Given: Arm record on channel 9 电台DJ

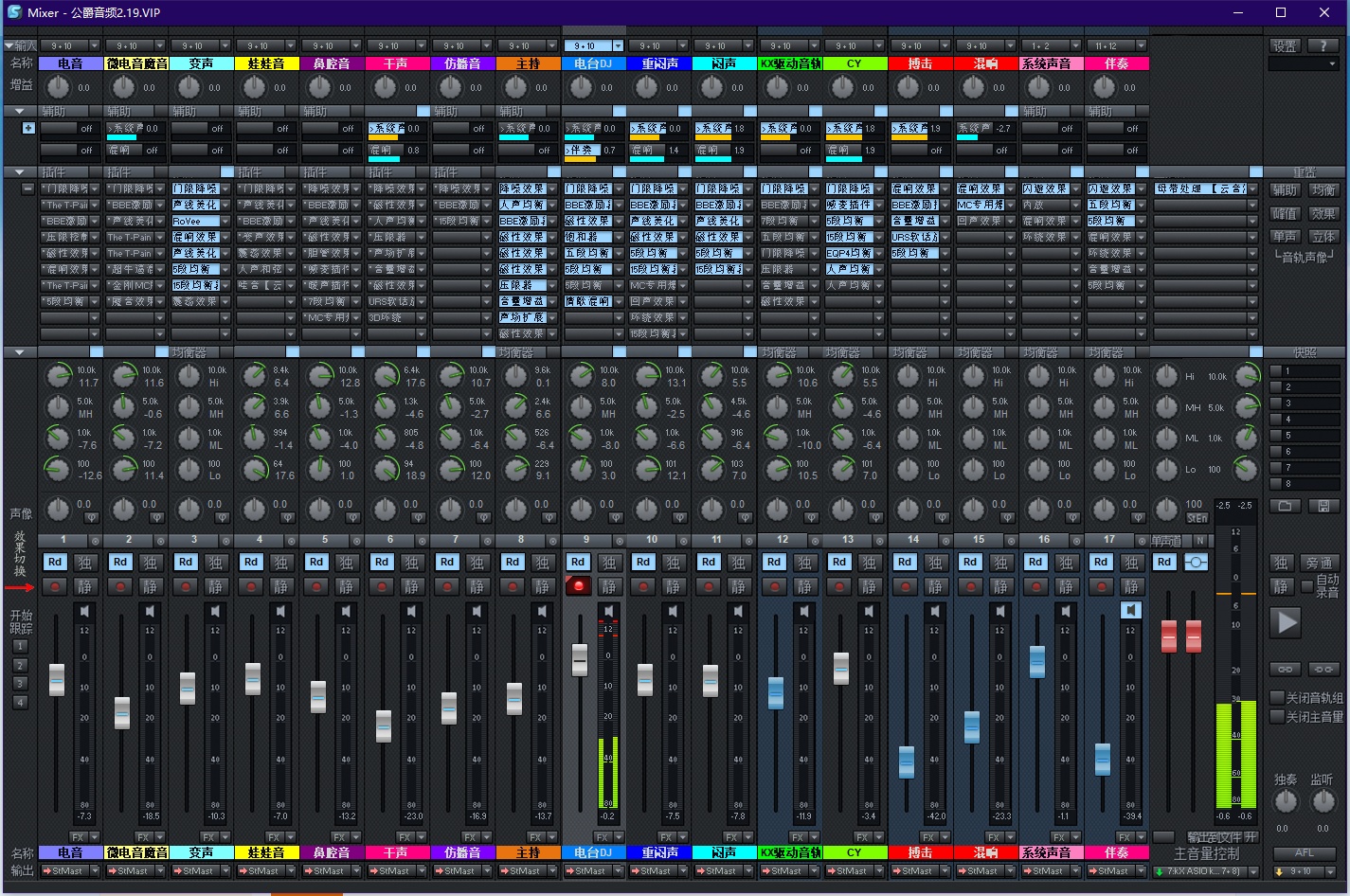Looking at the screenshot, I should point(578,586).
